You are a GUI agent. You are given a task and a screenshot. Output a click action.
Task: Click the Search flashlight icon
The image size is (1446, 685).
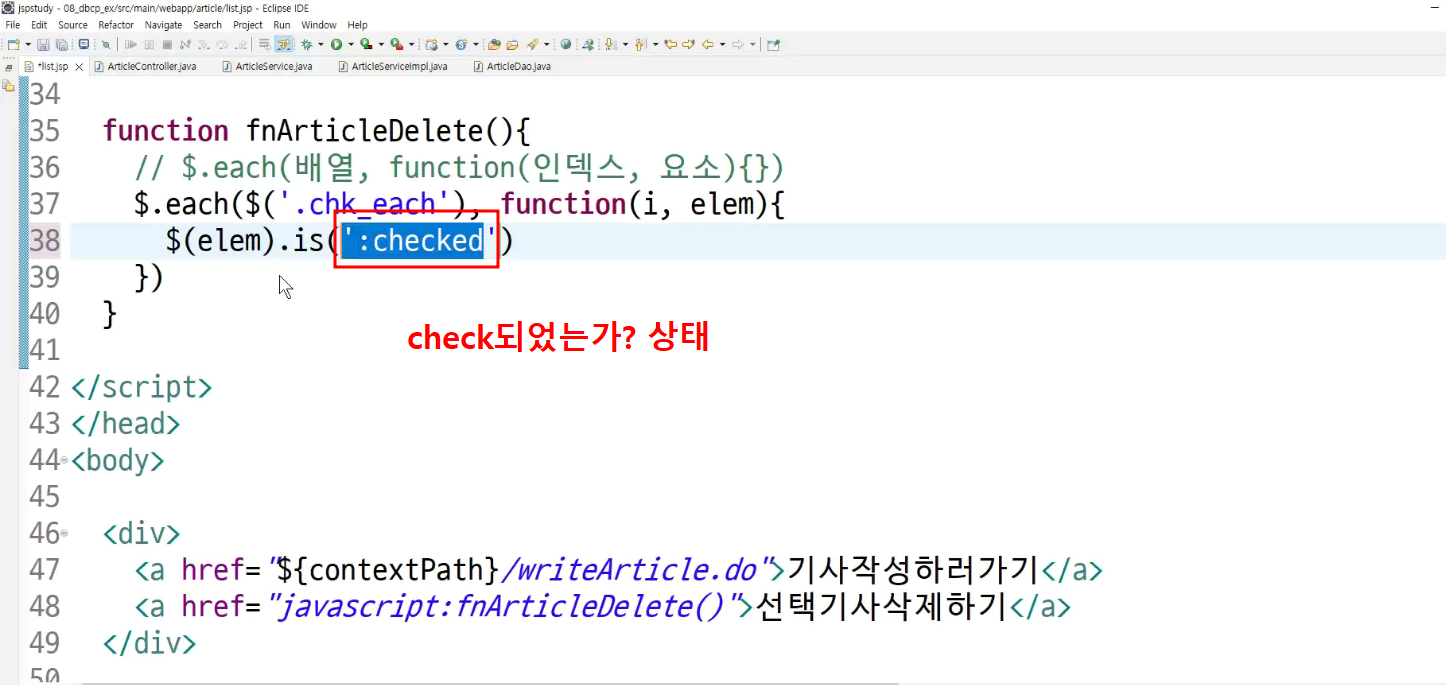coord(532,44)
